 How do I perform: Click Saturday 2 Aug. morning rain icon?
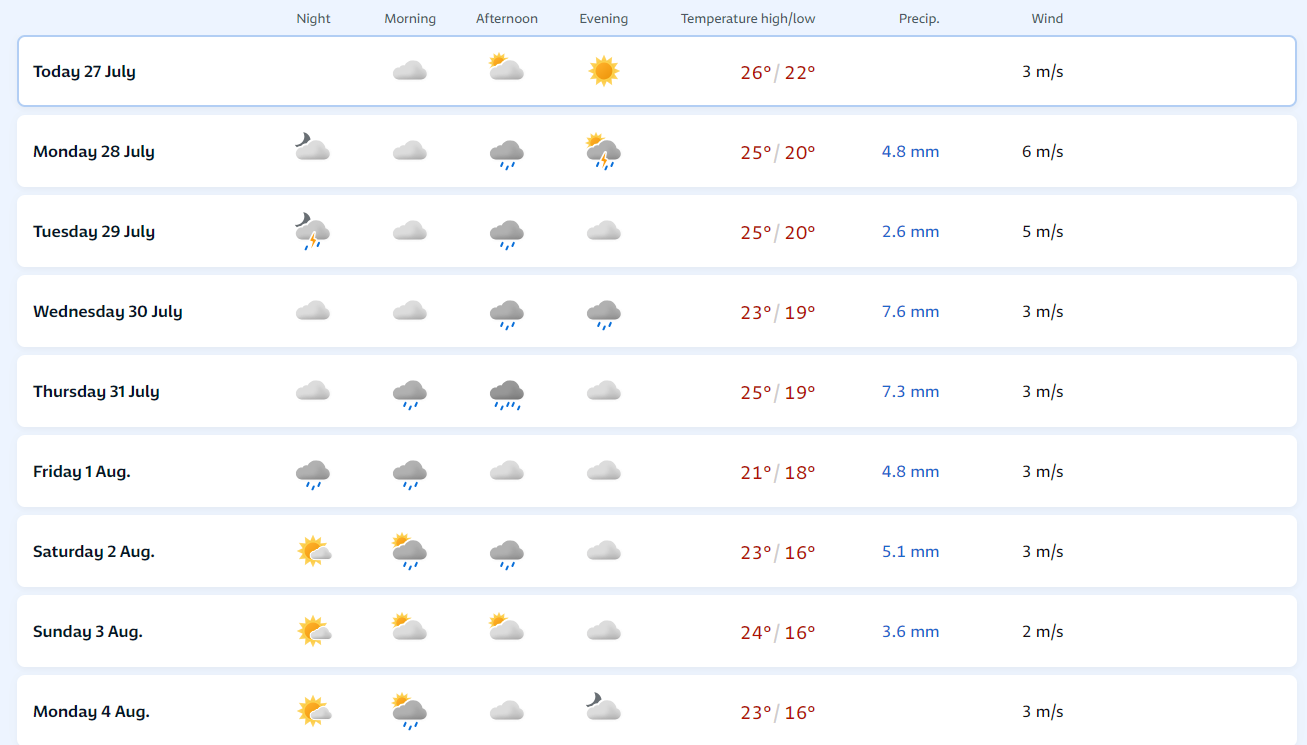(x=410, y=552)
